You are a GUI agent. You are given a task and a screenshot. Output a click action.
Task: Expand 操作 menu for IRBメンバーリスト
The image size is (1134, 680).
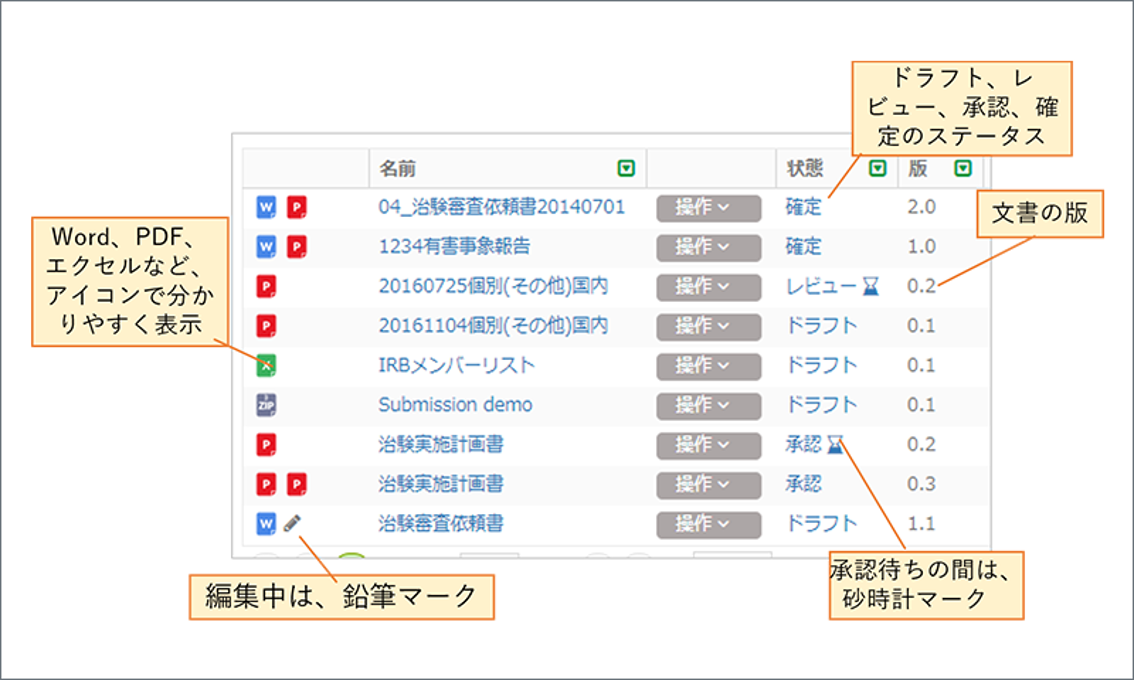(708, 366)
